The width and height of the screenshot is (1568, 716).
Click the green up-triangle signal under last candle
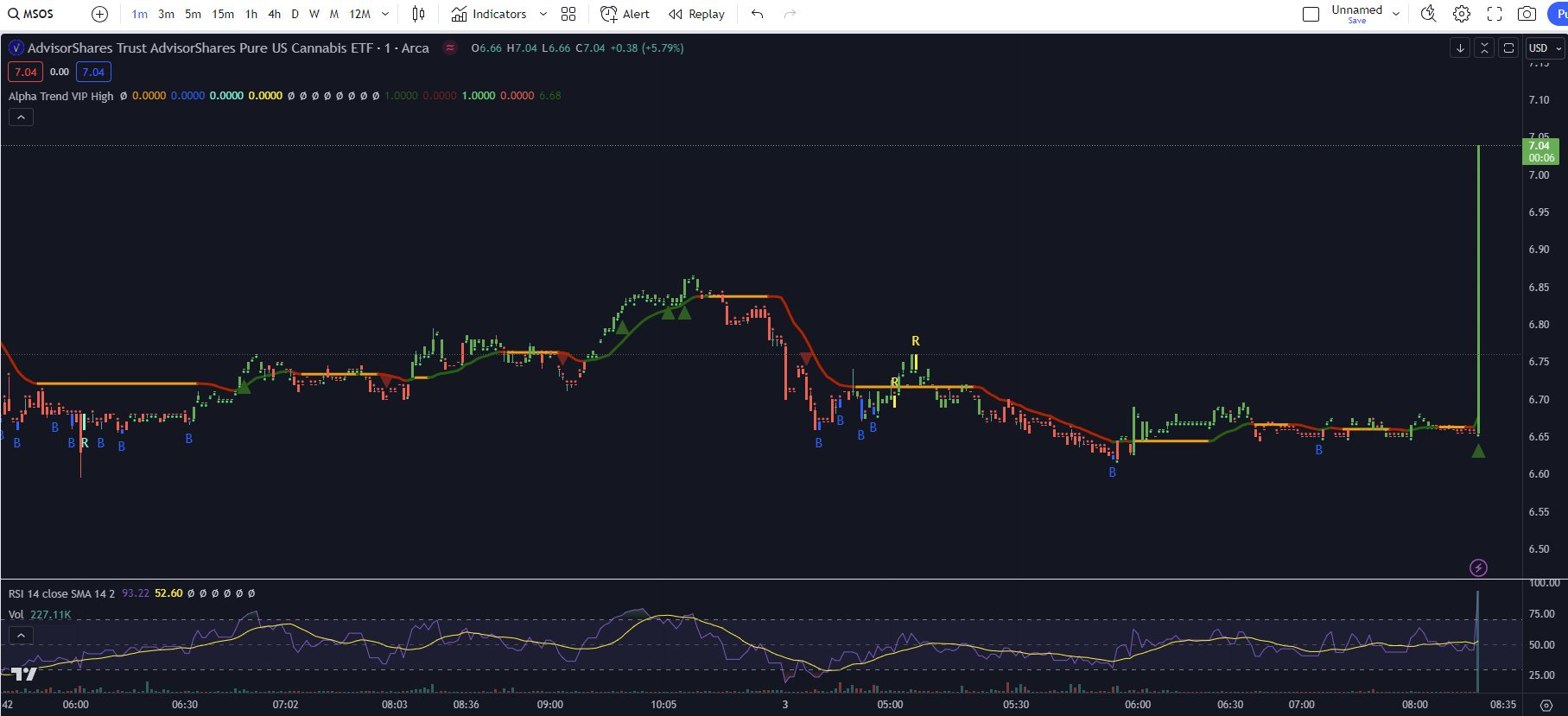point(1478,451)
